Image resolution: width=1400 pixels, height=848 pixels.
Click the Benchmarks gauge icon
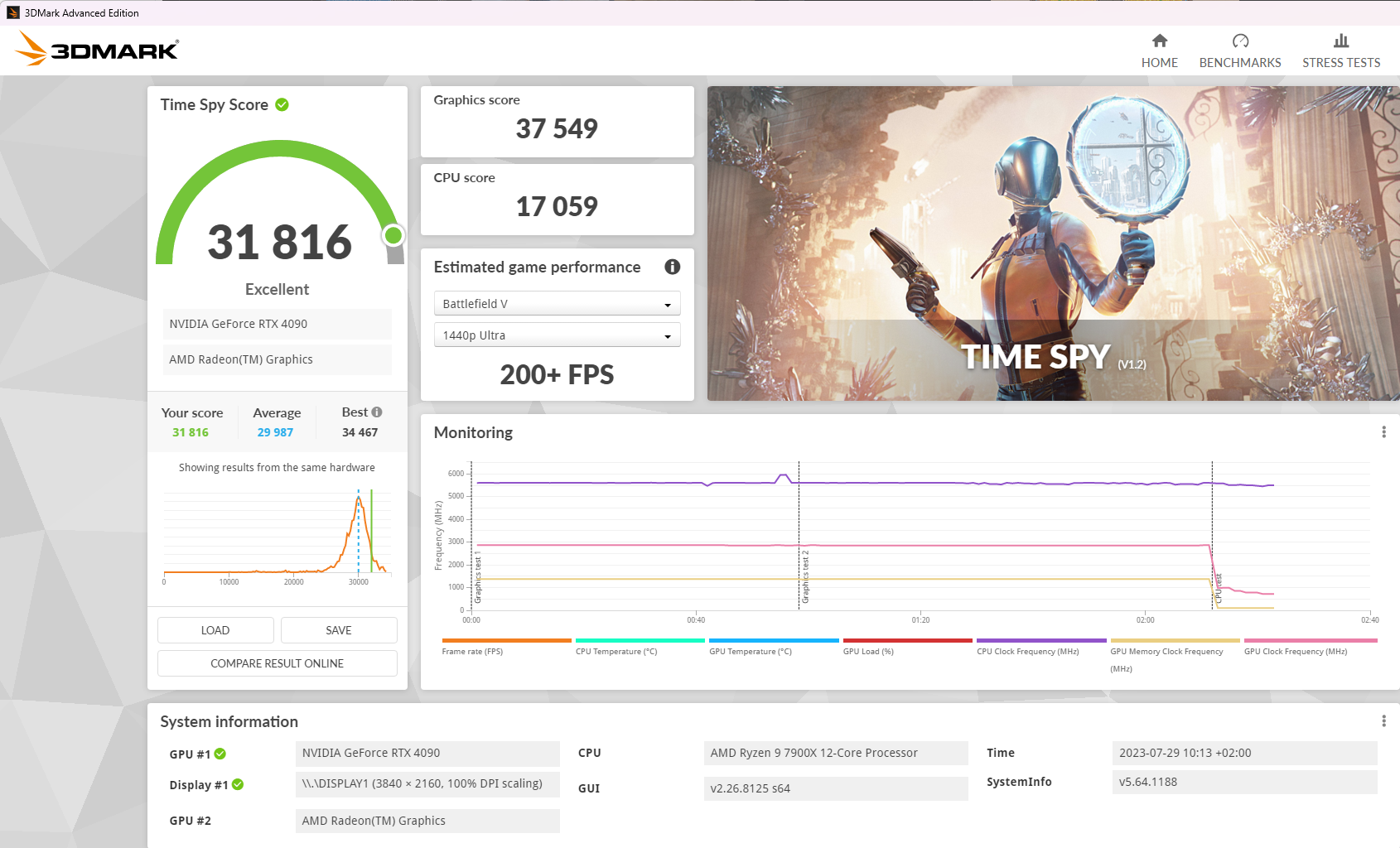tap(1240, 41)
